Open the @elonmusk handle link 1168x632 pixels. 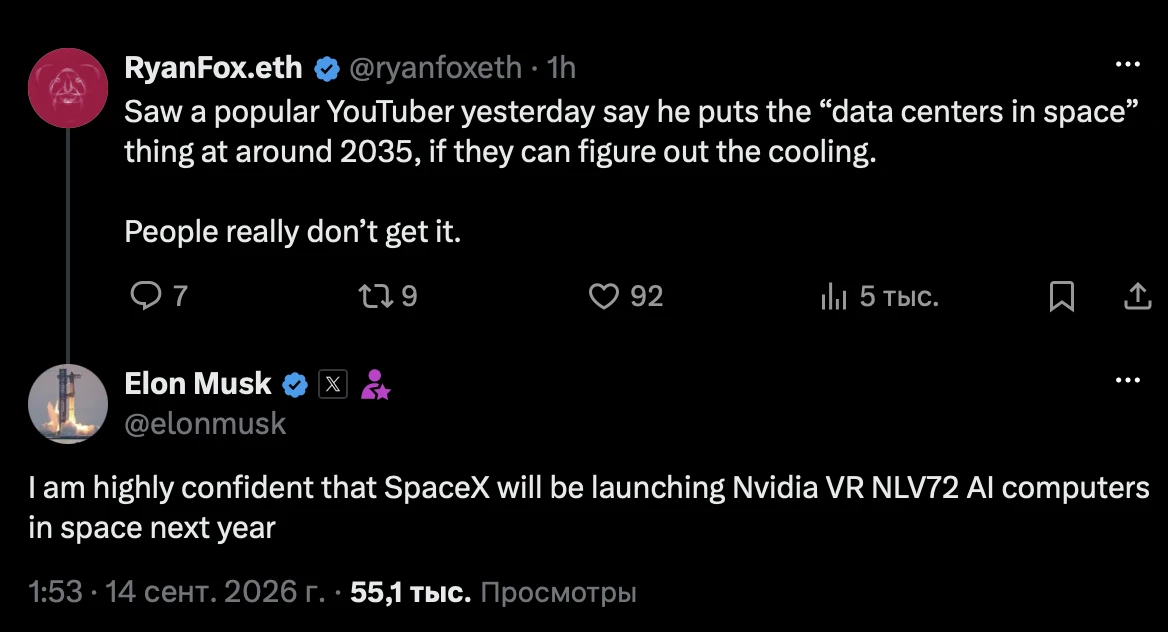(x=205, y=423)
